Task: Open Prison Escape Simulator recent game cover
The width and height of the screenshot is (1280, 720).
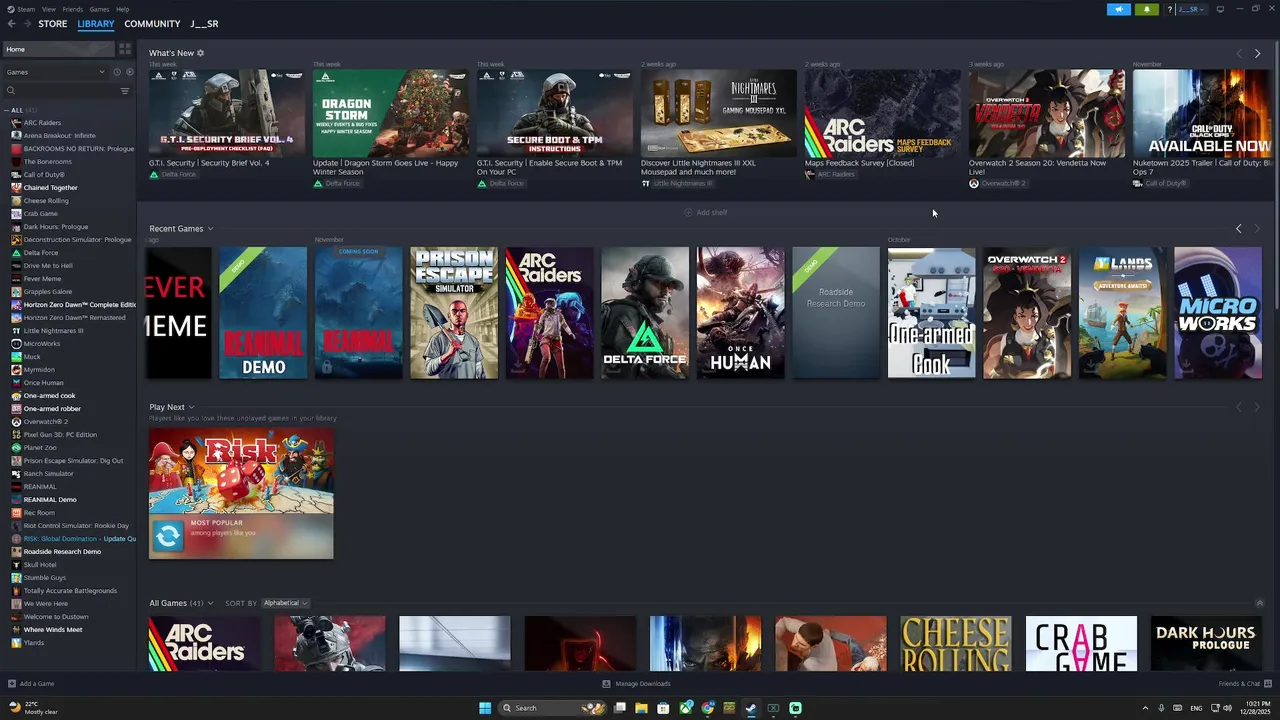Action: 454,313
